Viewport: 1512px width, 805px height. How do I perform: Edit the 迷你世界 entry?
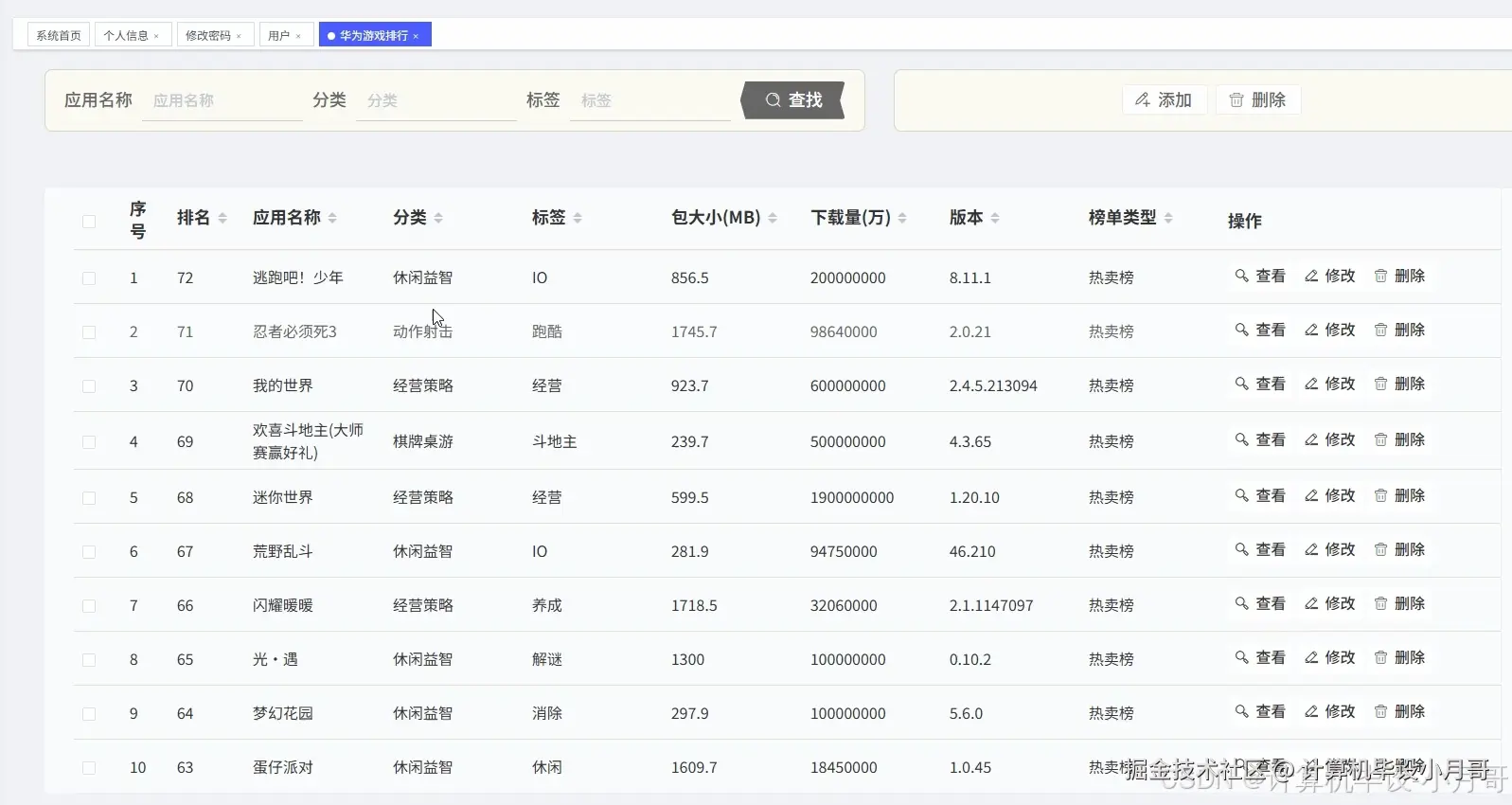pos(1329,495)
